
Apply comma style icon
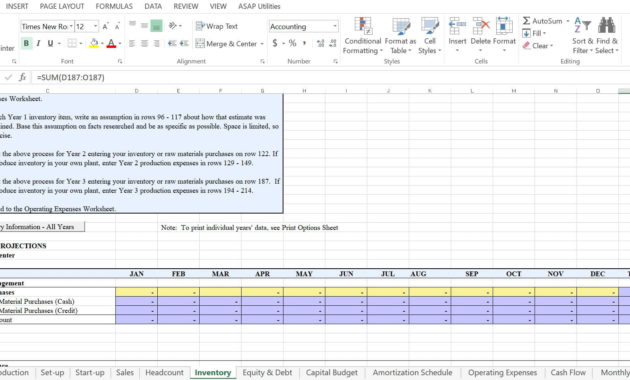305,43
